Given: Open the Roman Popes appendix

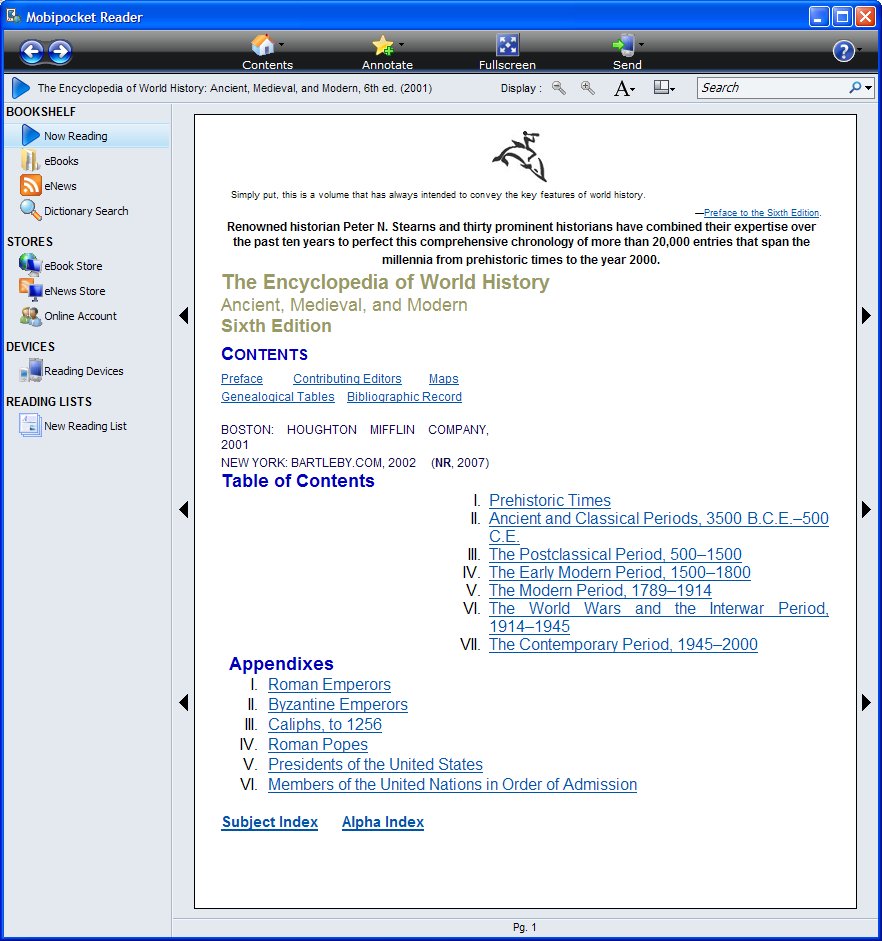Looking at the screenshot, I should click(318, 745).
